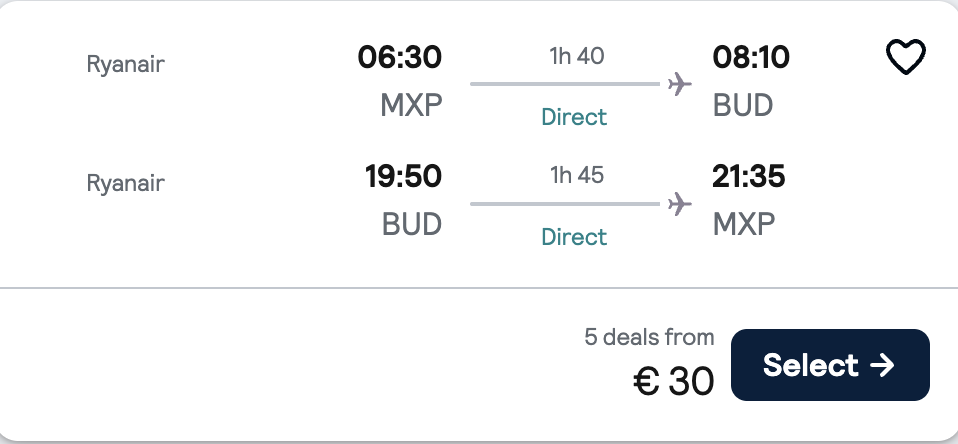Click the return Direct label
Image resolution: width=958 pixels, height=444 pixels.
[x=574, y=237]
